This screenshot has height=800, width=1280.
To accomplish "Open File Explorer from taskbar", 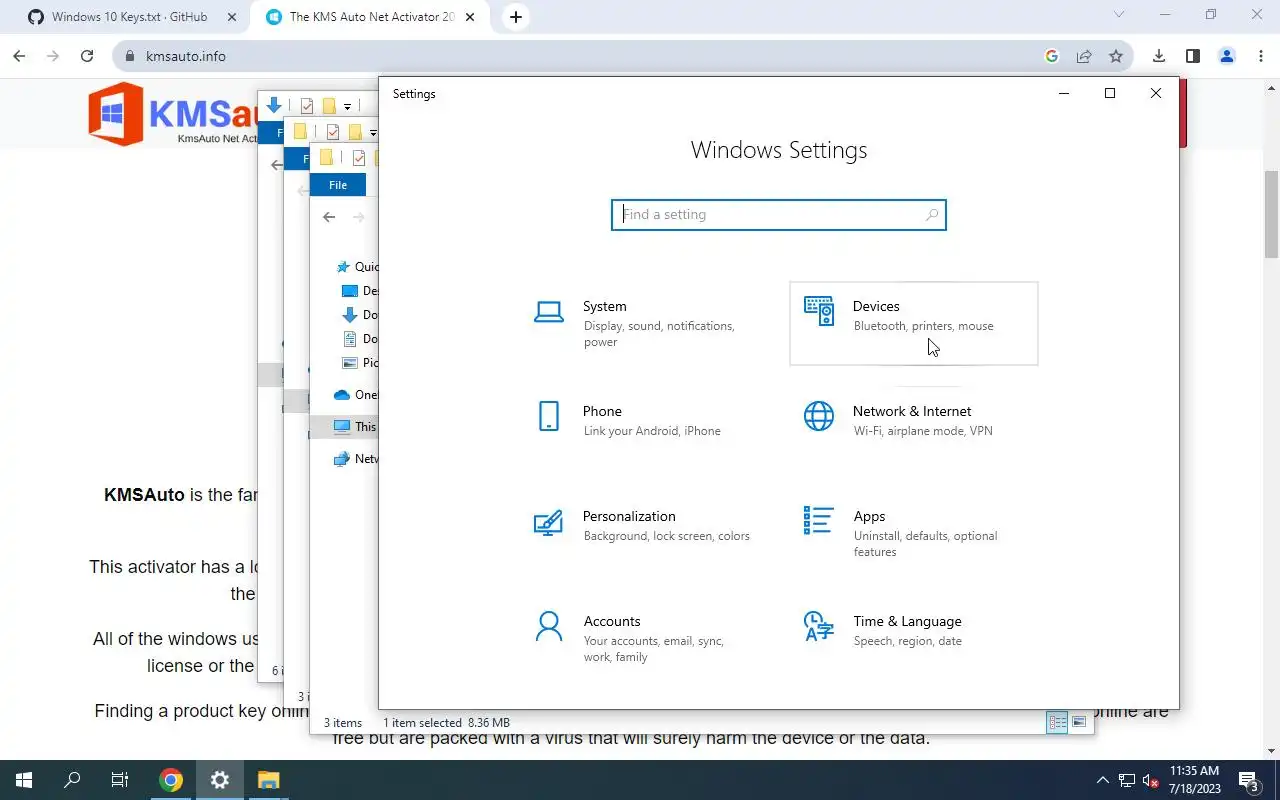I will pos(268,780).
